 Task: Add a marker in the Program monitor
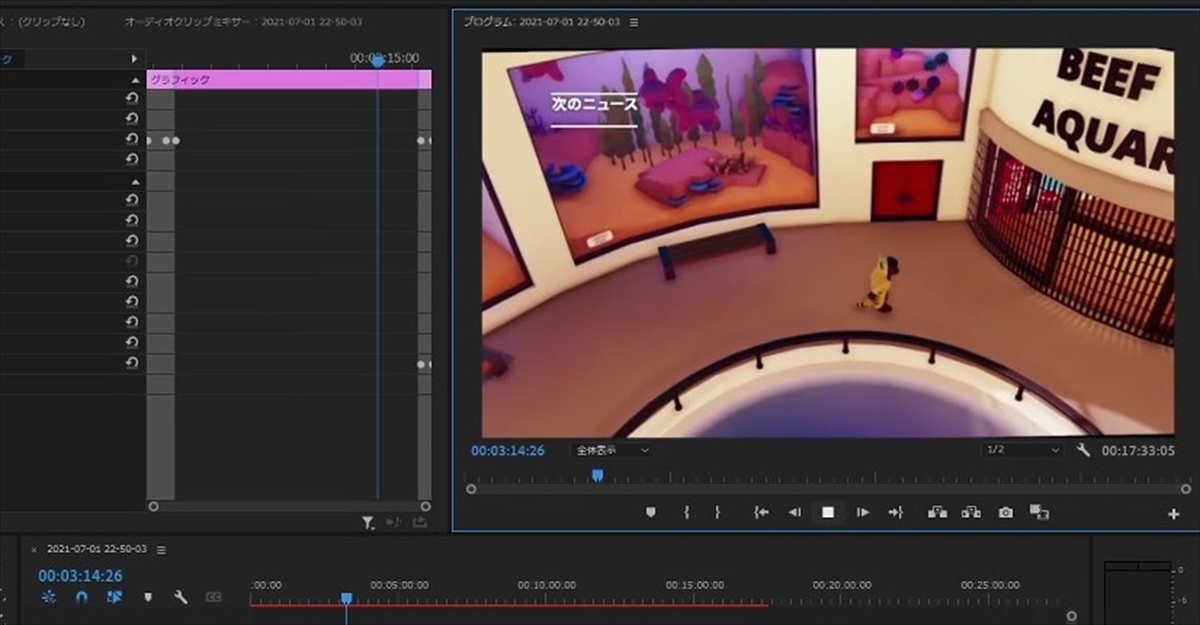pyautogui.click(x=651, y=512)
